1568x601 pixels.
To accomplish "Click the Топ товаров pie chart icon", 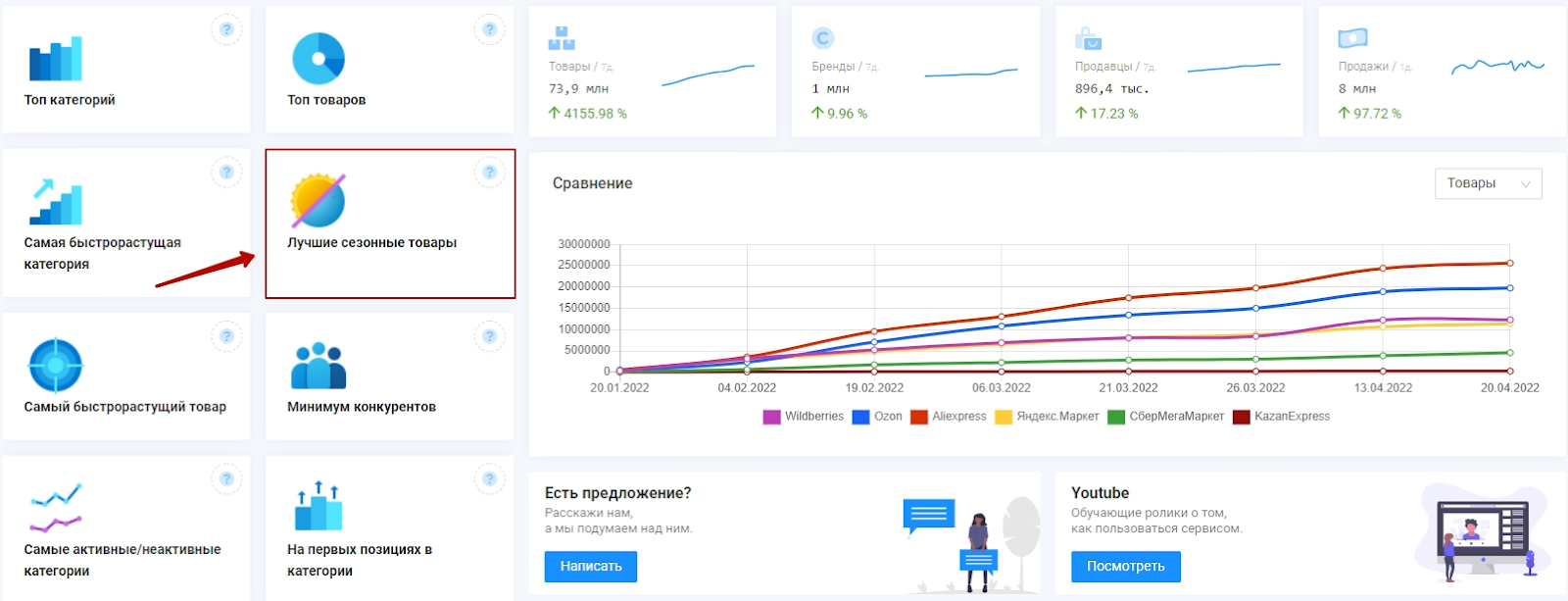I will [318, 59].
